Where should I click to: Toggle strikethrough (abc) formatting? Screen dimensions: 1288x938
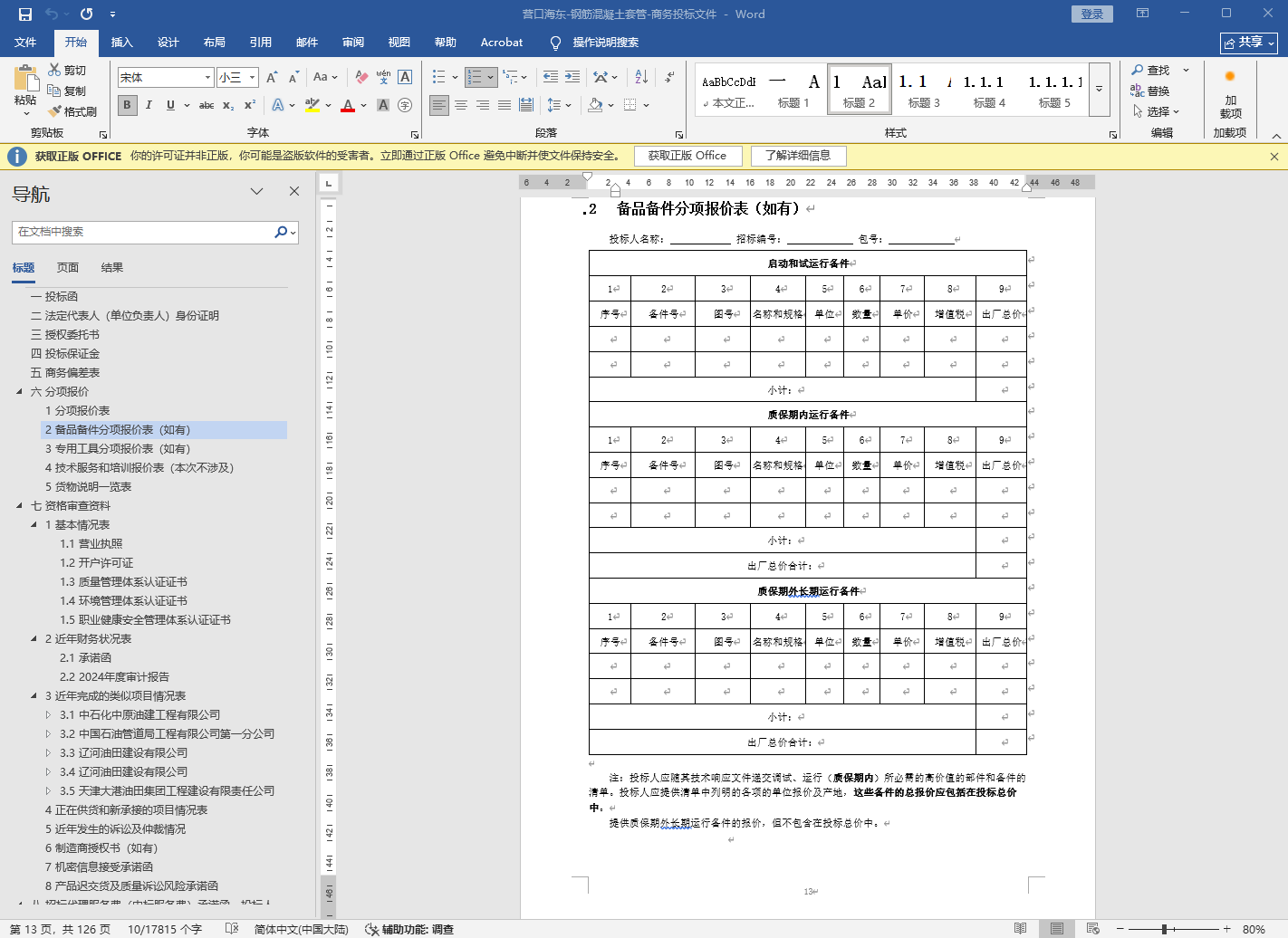207,105
